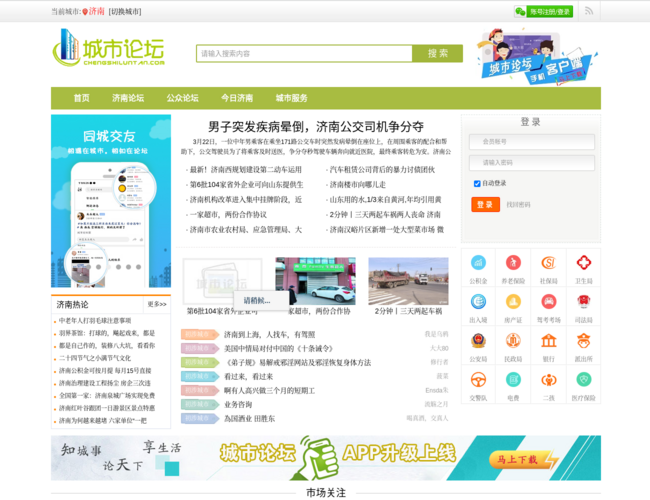Click the 会员账号 username field
Viewport: 650px width, 500px height.
tap(531, 142)
